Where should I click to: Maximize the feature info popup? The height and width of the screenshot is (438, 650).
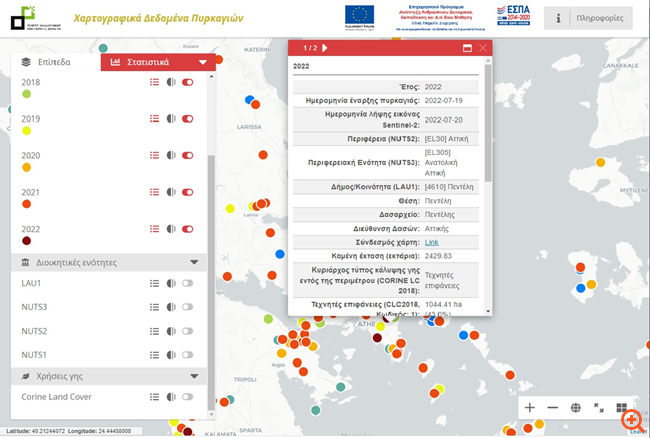pos(467,48)
